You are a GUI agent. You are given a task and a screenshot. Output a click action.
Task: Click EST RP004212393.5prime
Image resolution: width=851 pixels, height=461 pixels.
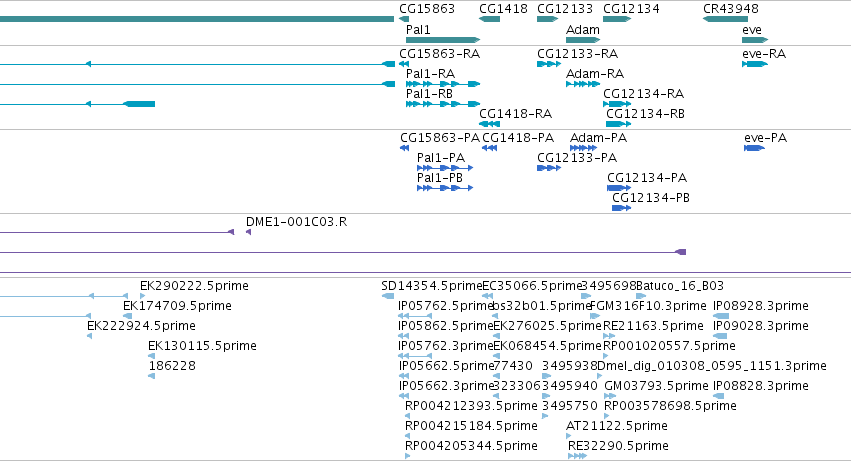pos(471,407)
